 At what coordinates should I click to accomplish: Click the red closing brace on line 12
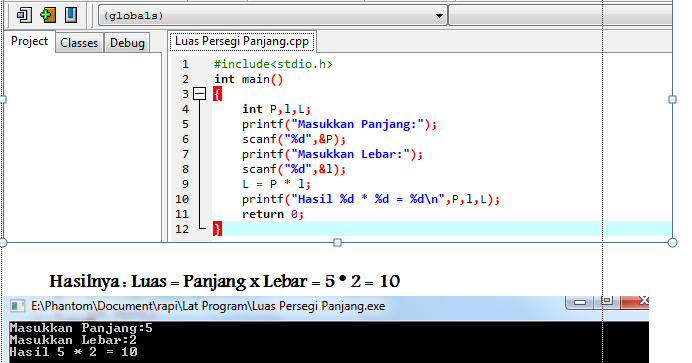coord(217,229)
